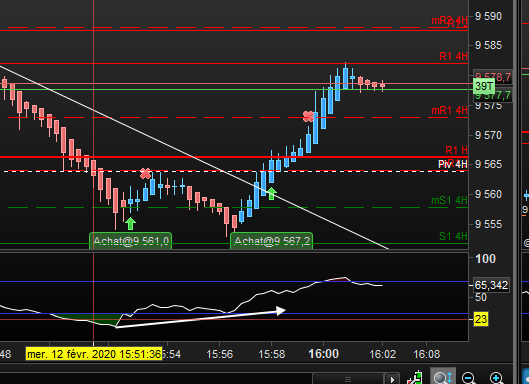This screenshot has height=384, width=529.
Task: Click the 9 590 price axis label
Action: (x=488, y=16)
